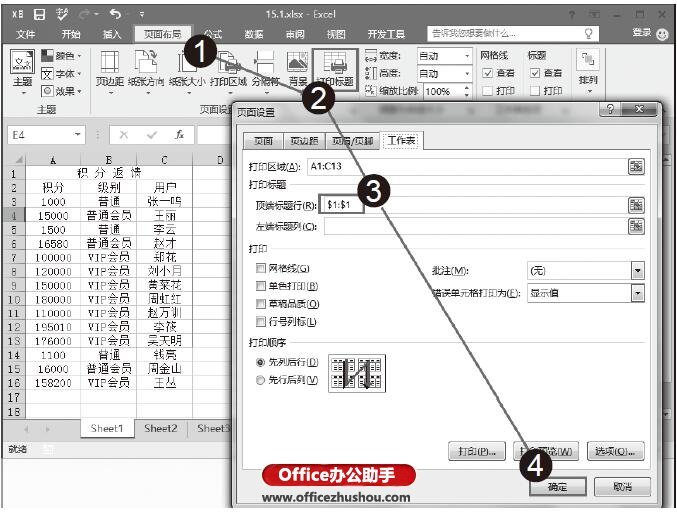Click the top title rows $1:$1 field

(x=473, y=205)
